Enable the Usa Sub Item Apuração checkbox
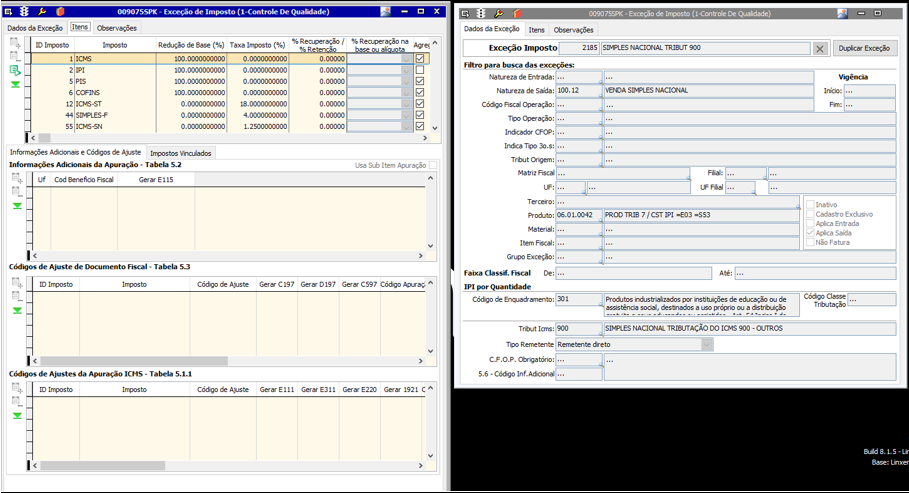 [x=433, y=165]
